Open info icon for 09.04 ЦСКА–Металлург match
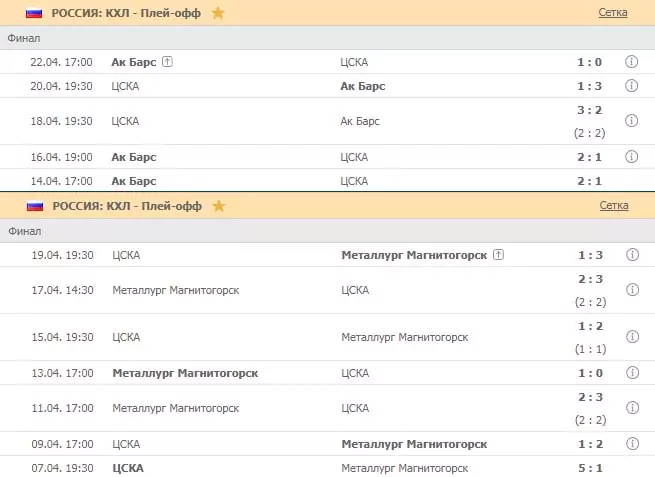 [632, 444]
